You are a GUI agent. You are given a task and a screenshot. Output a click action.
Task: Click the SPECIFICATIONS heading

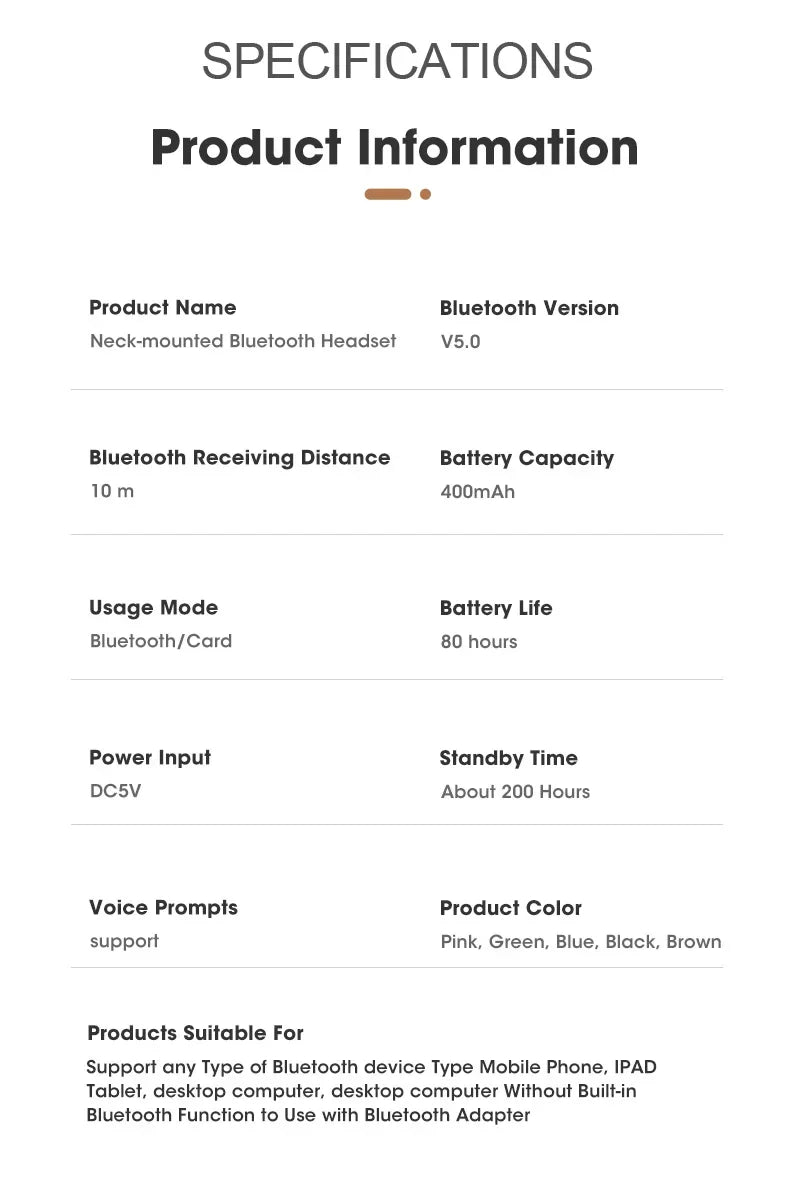point(397,62)
